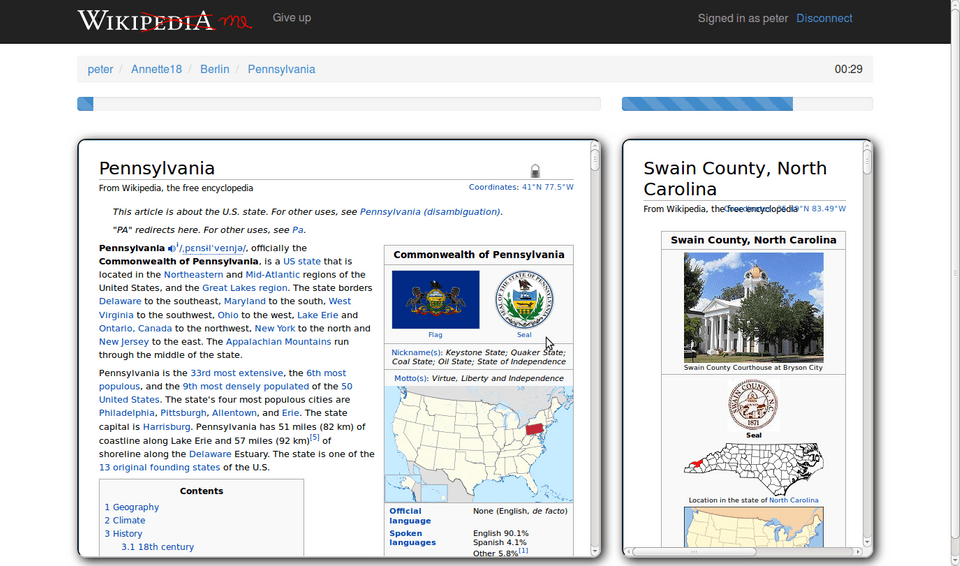Click the Flag caption link
The width and height of the screenshot is (960, 566).
click(x=435, y=335)
